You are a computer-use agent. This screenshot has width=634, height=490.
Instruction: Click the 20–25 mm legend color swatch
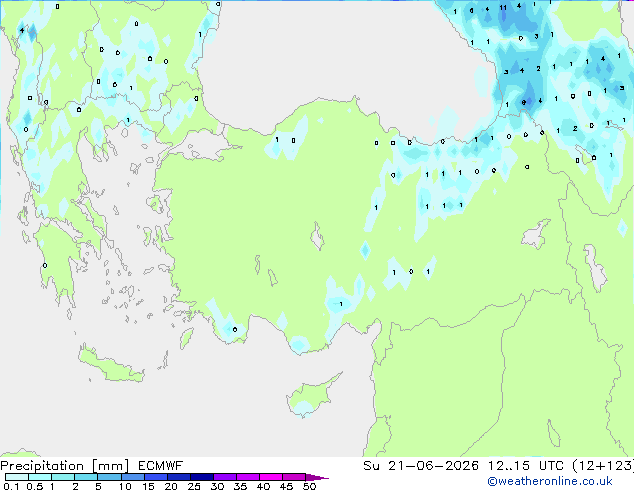pos(178,477)
